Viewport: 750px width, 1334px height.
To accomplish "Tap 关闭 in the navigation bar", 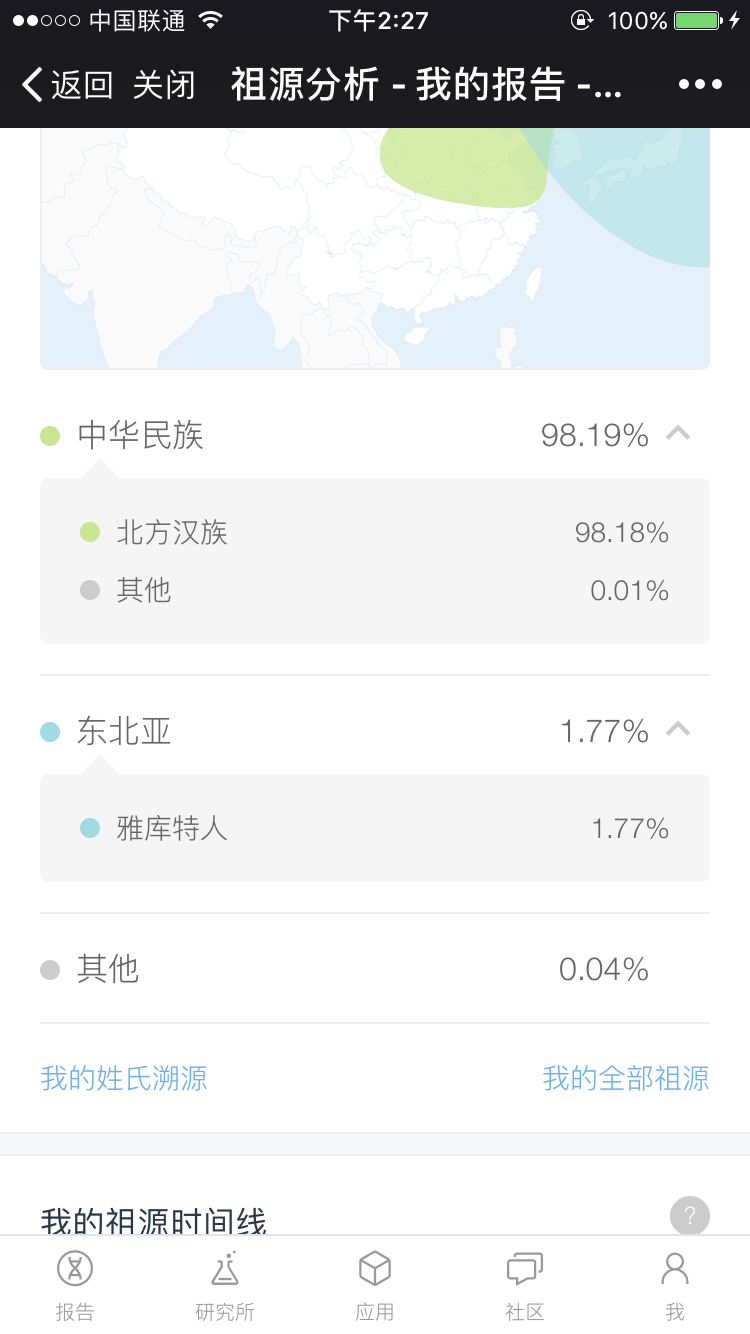I will point(164,85).
